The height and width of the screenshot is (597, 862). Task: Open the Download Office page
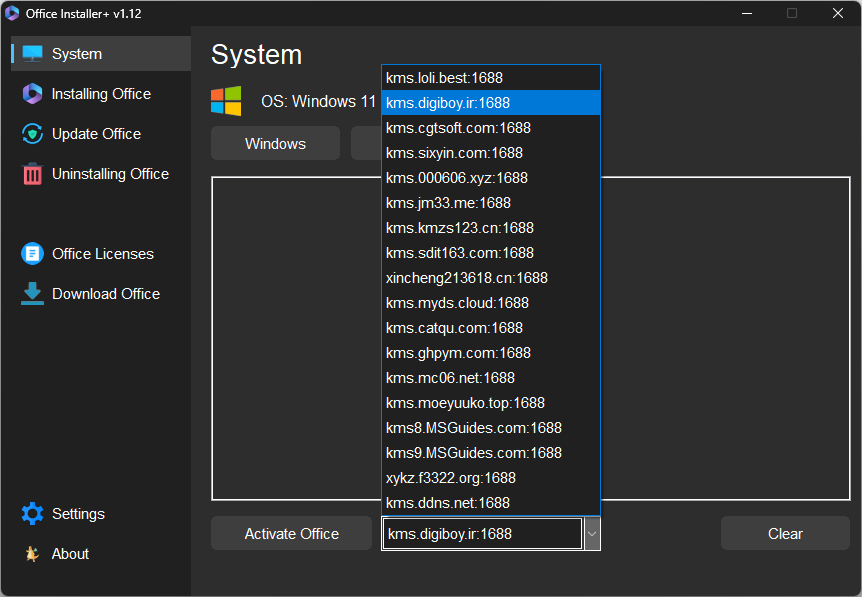[x=101, y=294]
